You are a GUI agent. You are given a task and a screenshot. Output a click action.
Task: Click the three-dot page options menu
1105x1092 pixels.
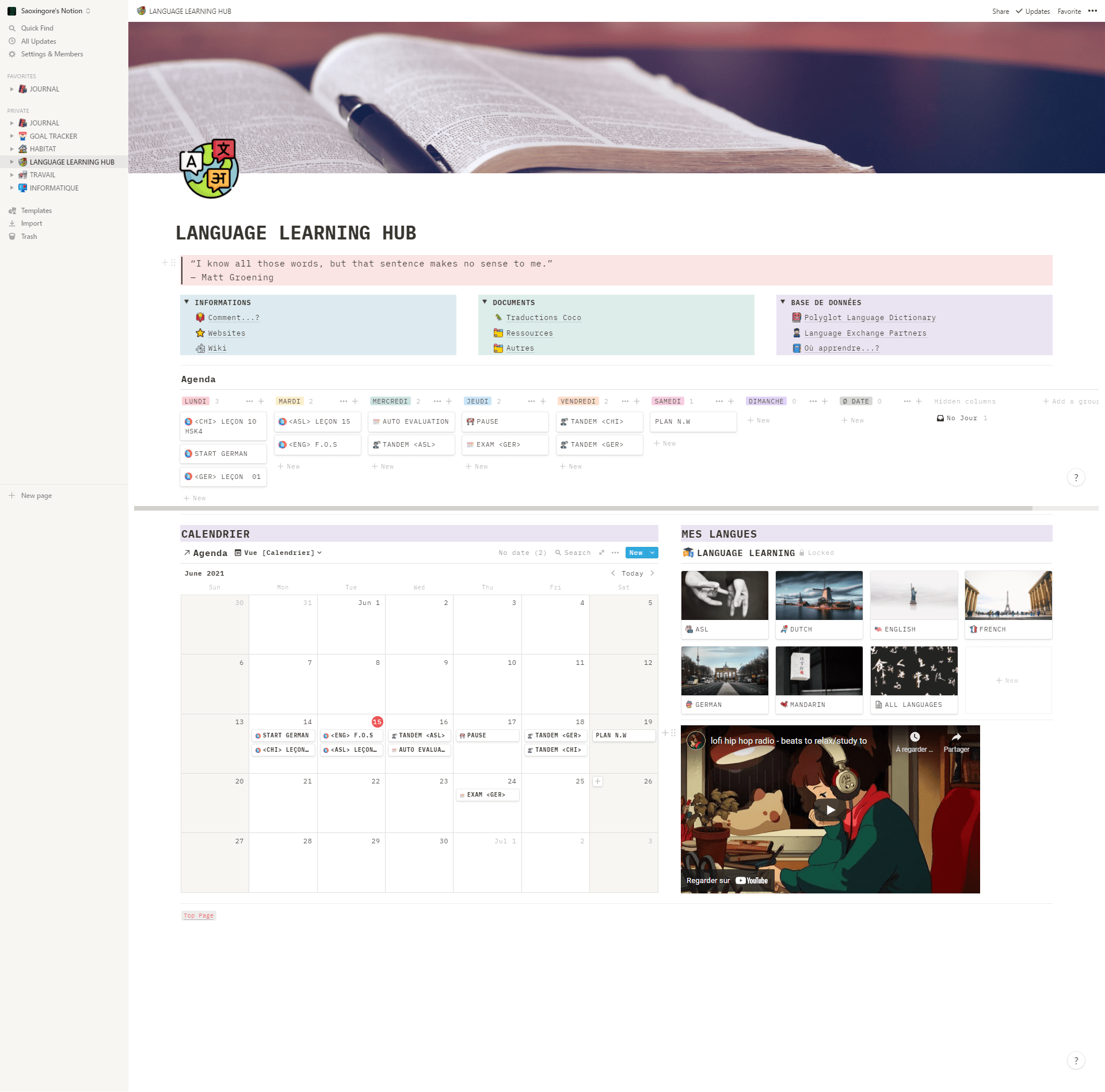[x=1092, y=11]
